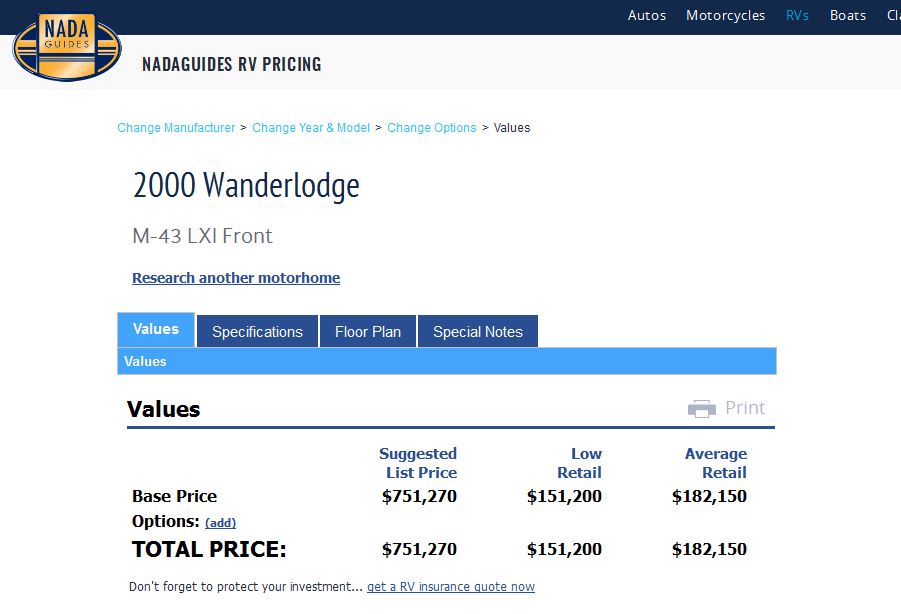This screenshot has width=901, height=614.
Task: Get an RV insurance quote now
Action: pyautogui.click(x=451, y=587)
